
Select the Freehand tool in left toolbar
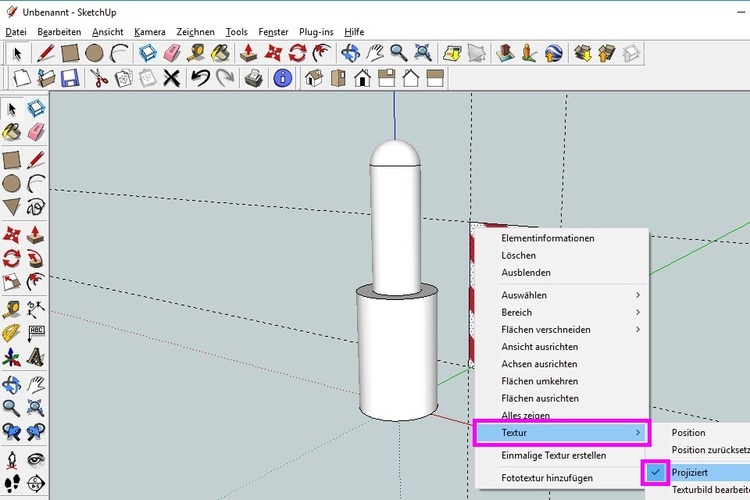(35, 208)
